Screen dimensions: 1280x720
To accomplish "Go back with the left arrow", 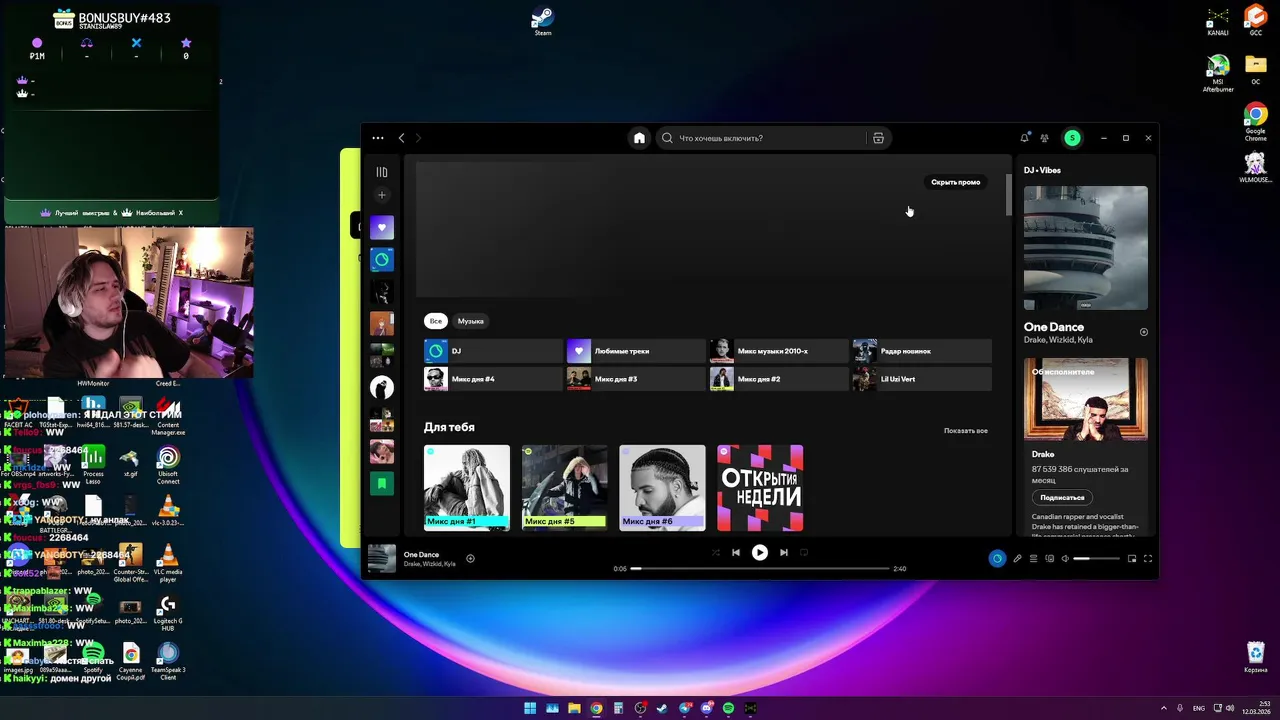I will pos(401,138).
